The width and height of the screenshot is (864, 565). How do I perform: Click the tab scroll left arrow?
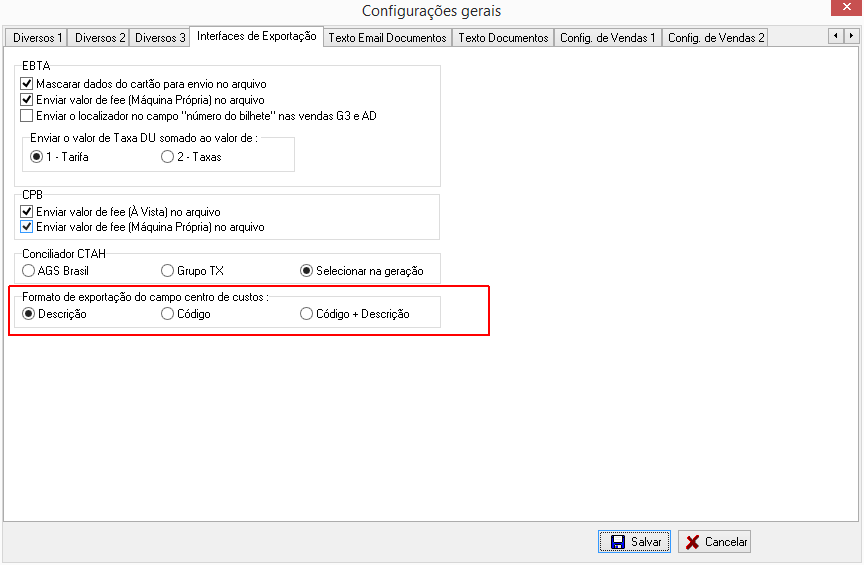coord(836,36)
